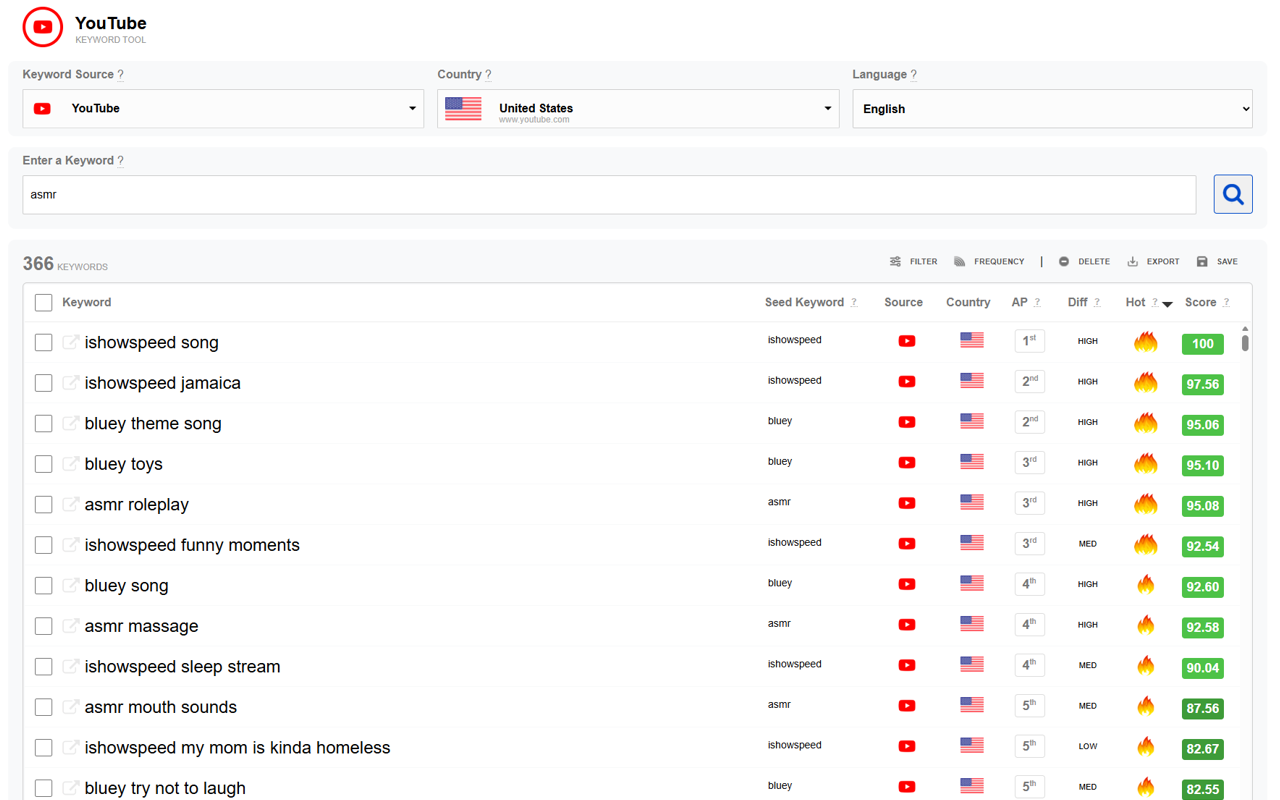
Task: Open the Language English dropdown
Action: pyautogui.click(x=1052, y=108)
